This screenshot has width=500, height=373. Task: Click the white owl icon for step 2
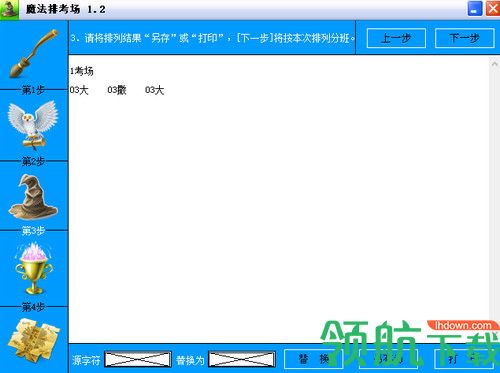point(33,125)
